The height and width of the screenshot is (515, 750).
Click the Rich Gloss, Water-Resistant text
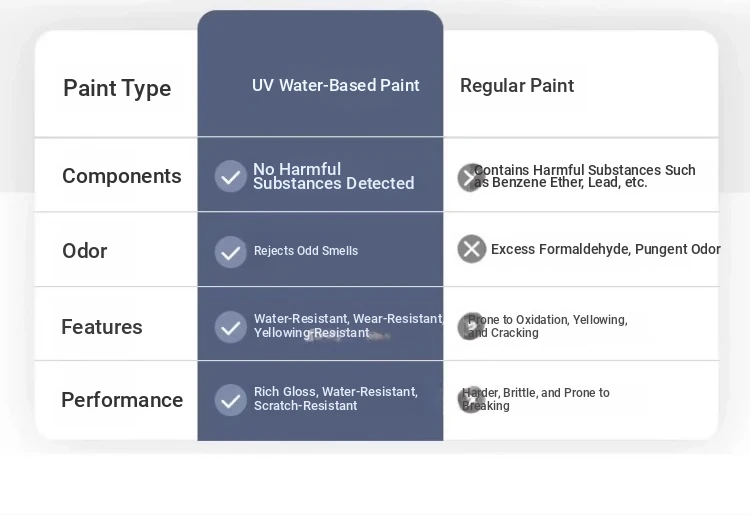[336, 398]
